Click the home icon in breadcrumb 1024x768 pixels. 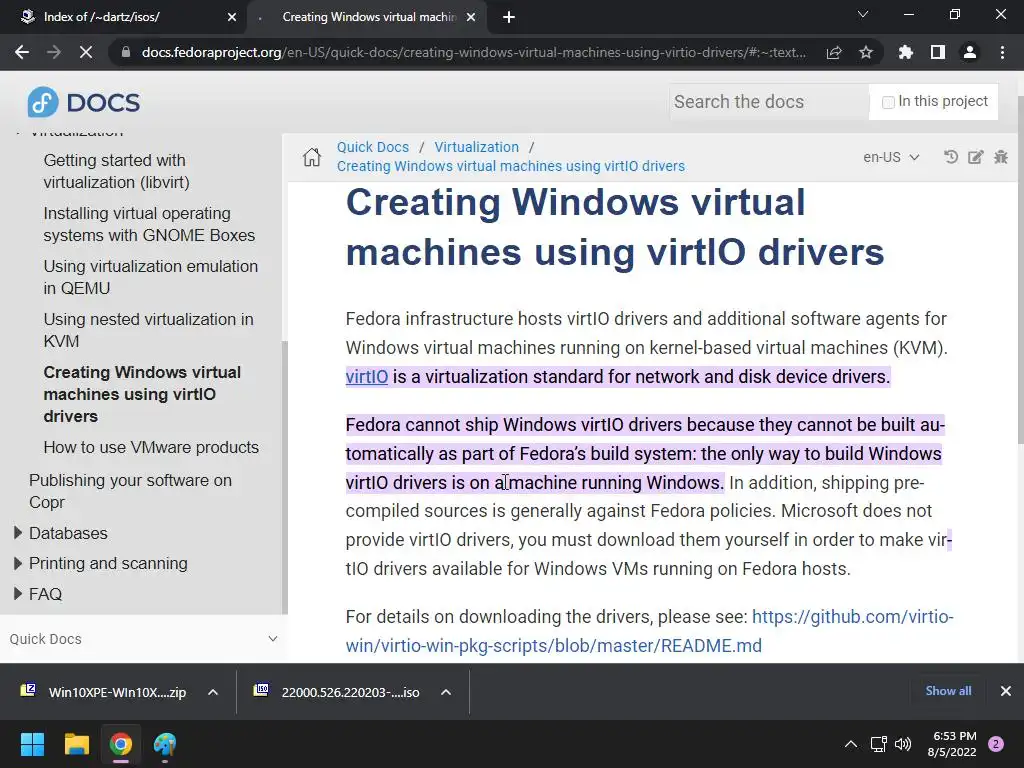pyautogui.click(x=312, y=157)
